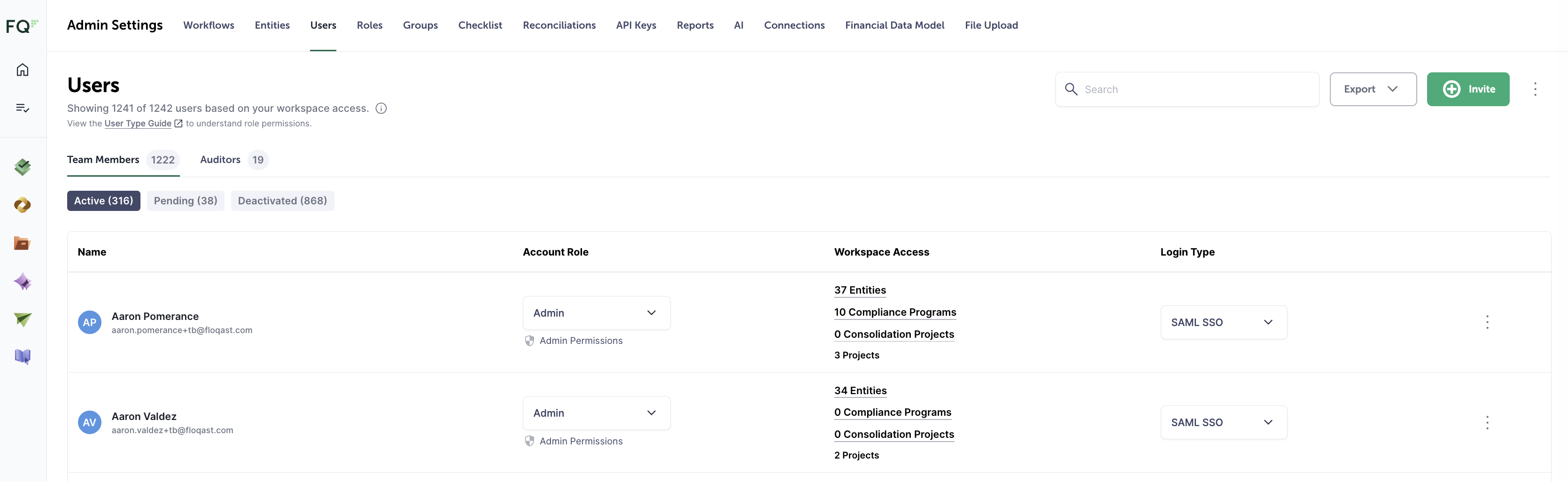This screenshot has width=1568, height=482.
Task: Open the gold ring app icon
Action: click(23, 205)
